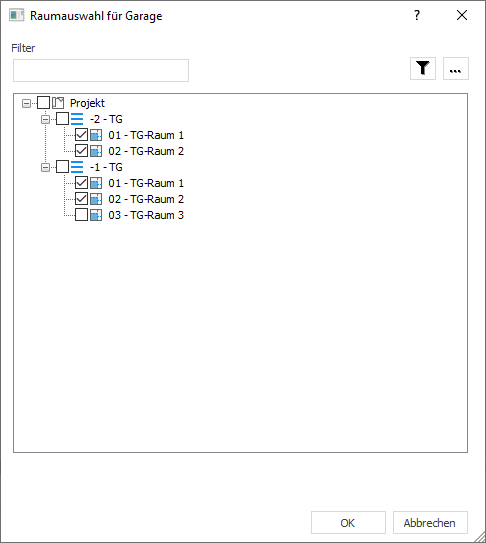486x543 pixels.
Task: Tick the -1 - TG level checkbox
Action: point(62,167)
